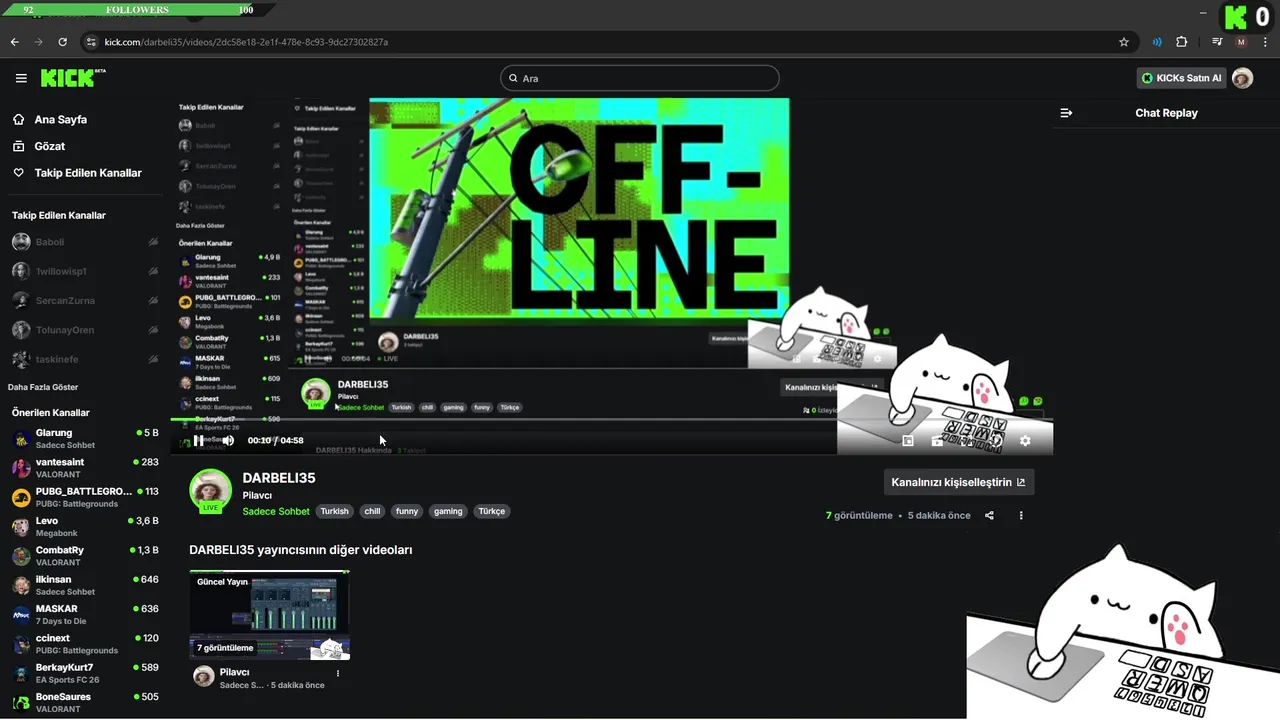
Task: Select the chill tag
Action: pos(372,511)
